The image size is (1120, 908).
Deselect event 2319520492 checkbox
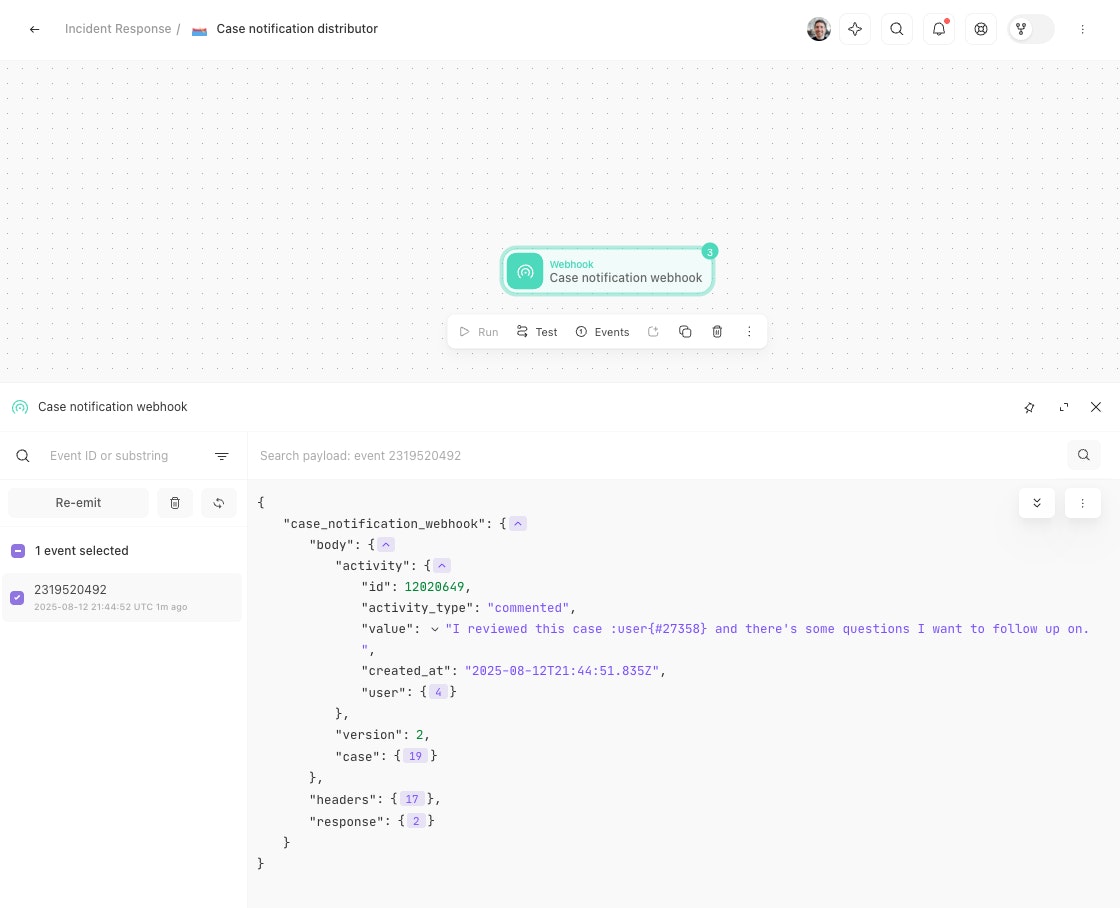click(17, 598)
